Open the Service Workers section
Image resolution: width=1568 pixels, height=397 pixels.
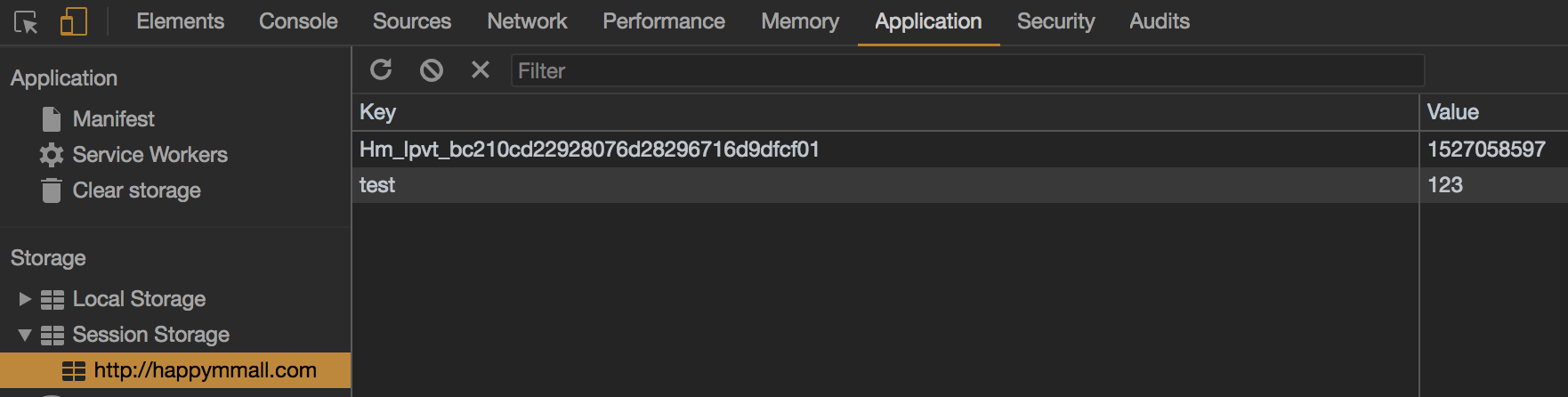(x=150, y=155)
